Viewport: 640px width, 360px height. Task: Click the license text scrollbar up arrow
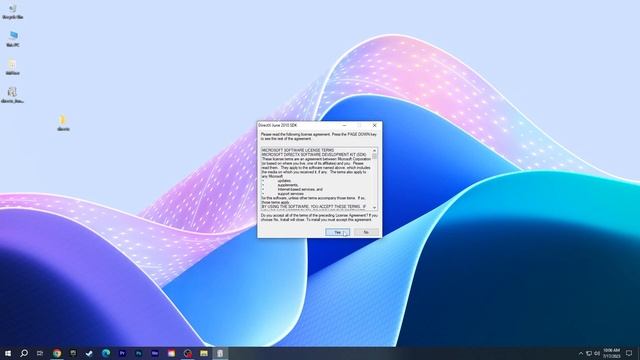pos(374,150)
